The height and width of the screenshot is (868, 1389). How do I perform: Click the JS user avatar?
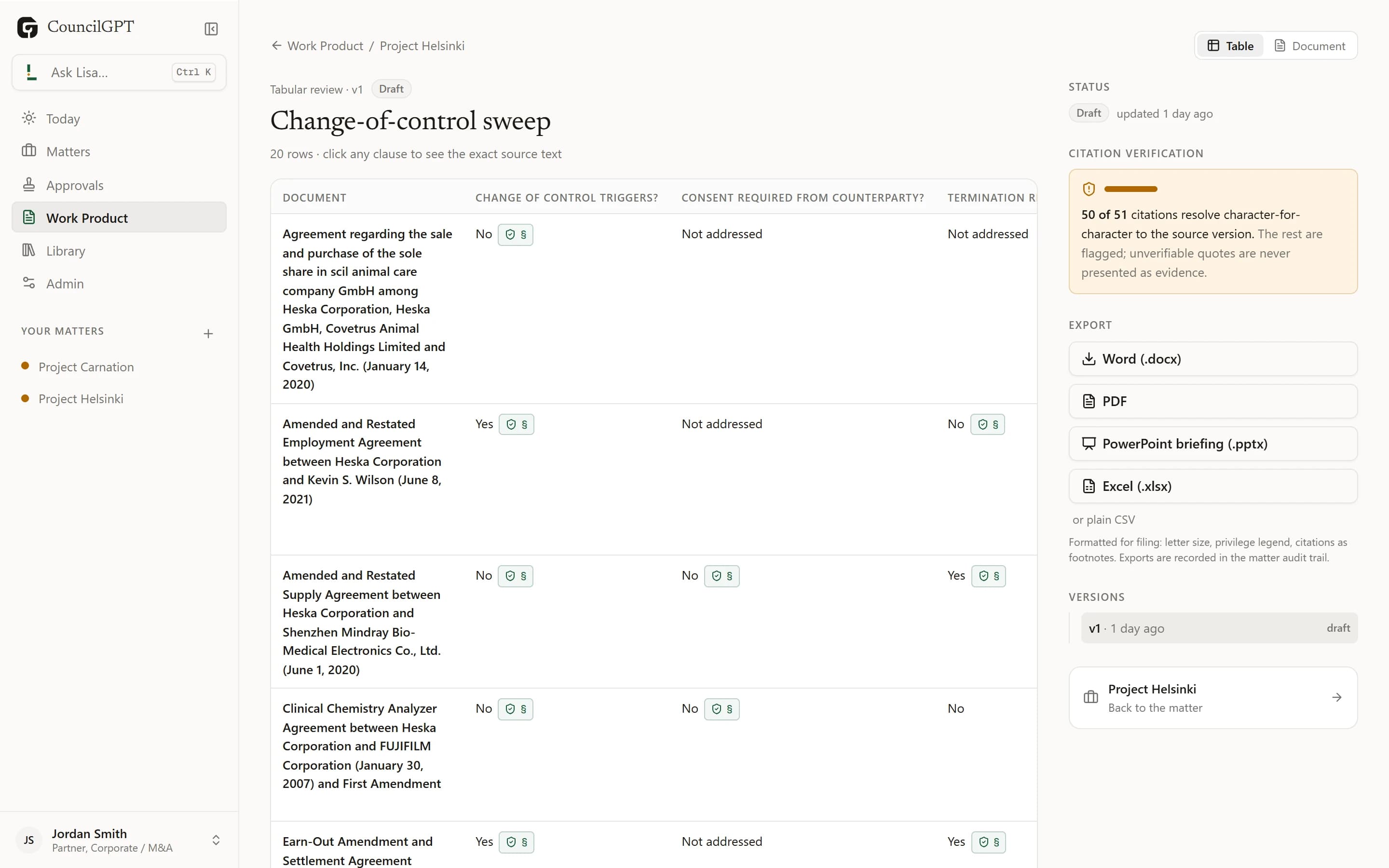tap(29, 840)
